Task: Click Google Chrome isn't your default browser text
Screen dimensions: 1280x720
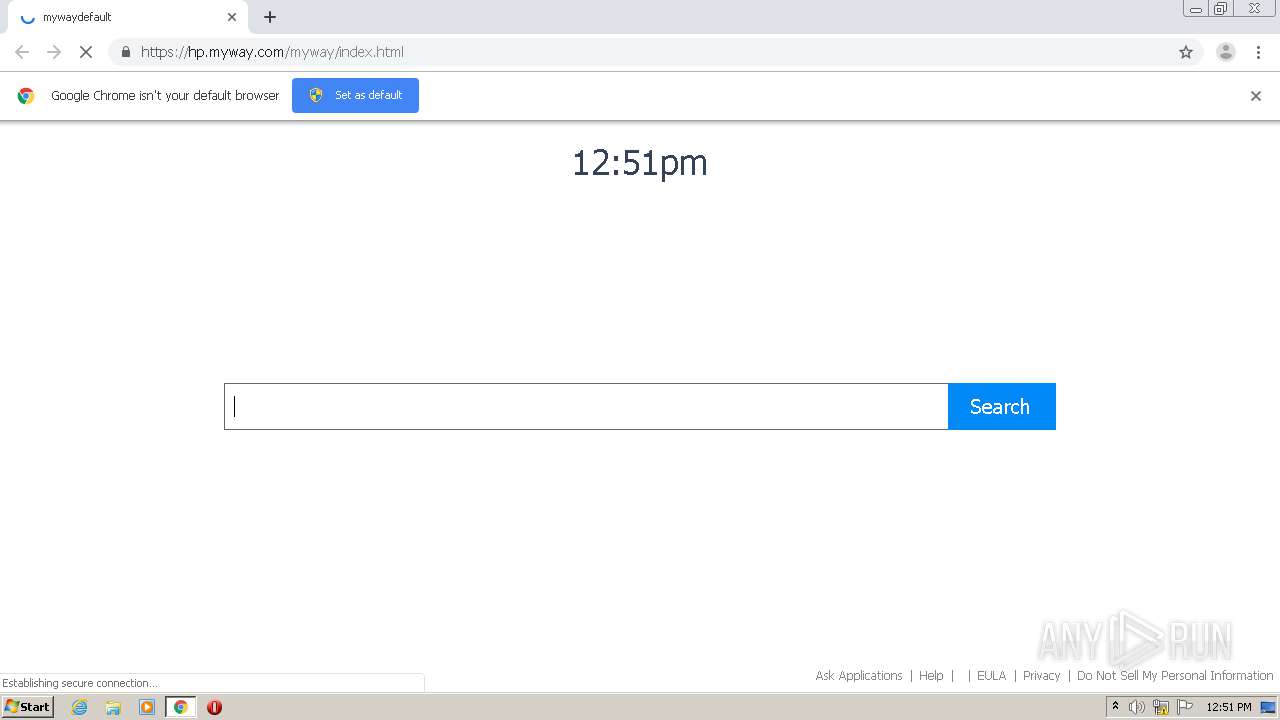Action: (165, 96)
